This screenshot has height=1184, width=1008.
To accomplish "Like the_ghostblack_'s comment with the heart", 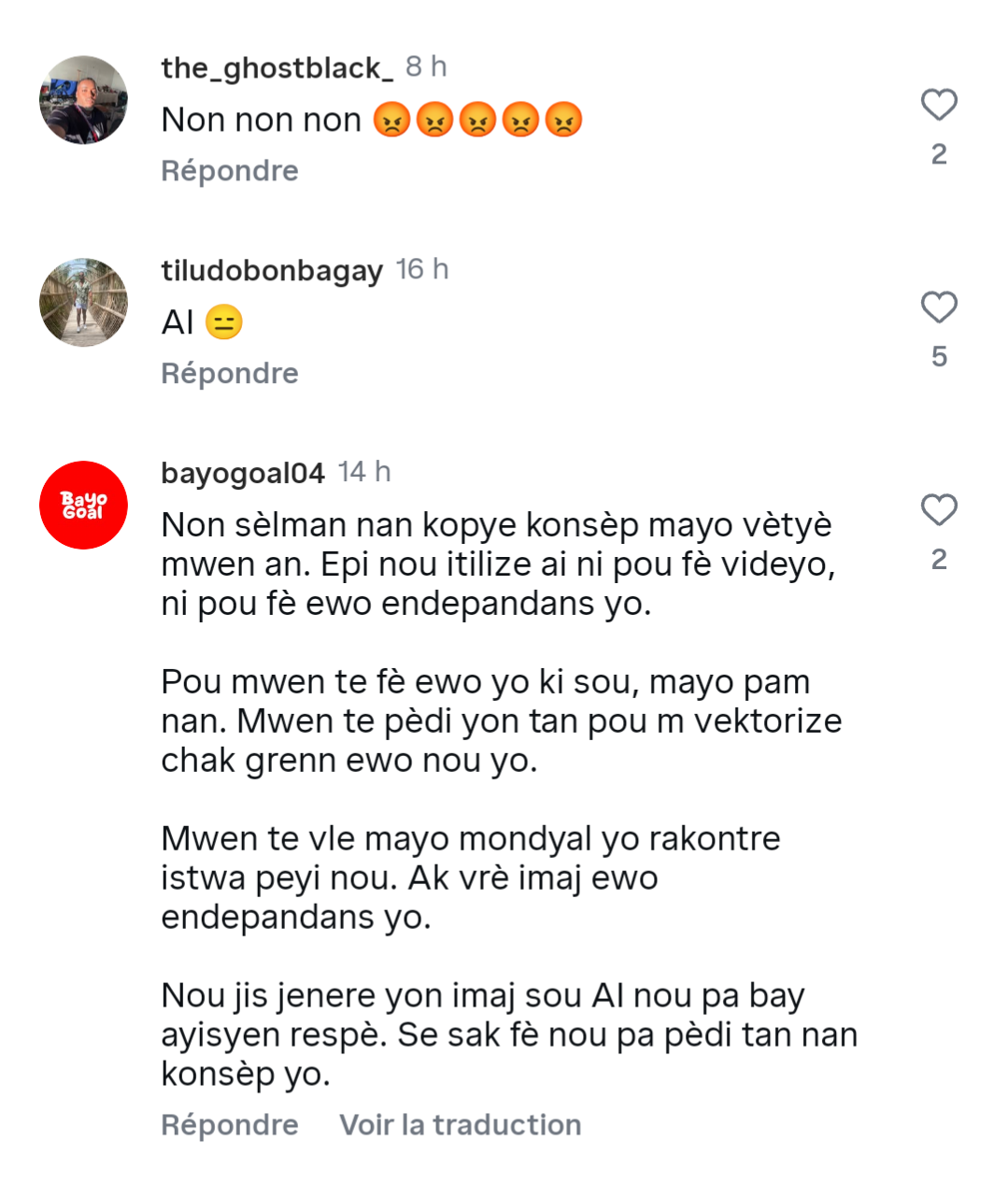I will point(939,105).
